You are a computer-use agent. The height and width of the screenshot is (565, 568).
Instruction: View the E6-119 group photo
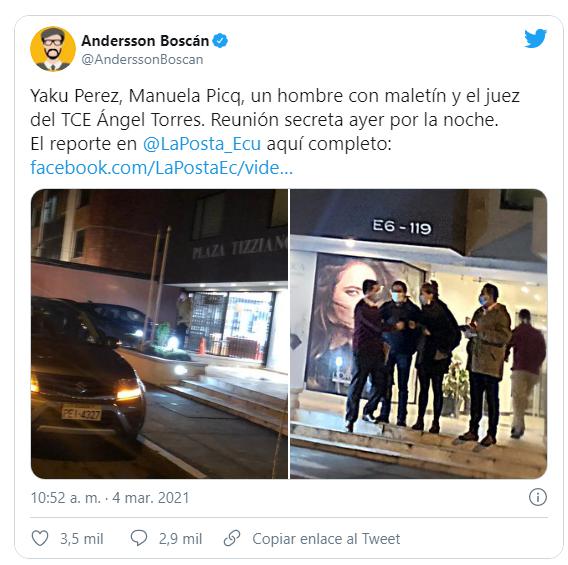coord(419,334)
